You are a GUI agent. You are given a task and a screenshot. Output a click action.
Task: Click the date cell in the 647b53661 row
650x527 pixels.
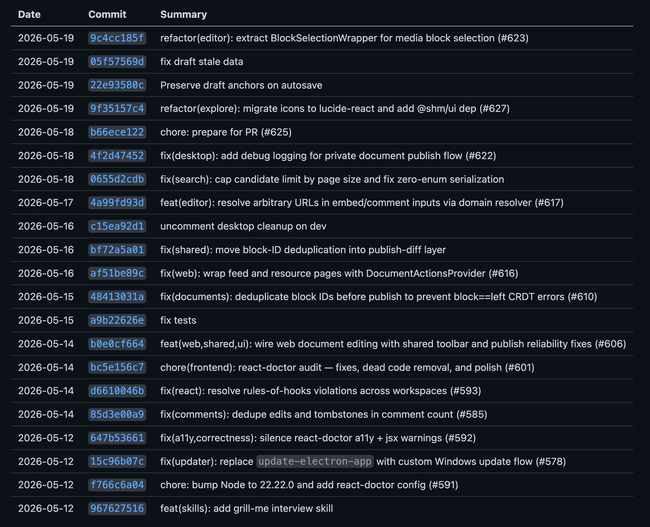46,438
